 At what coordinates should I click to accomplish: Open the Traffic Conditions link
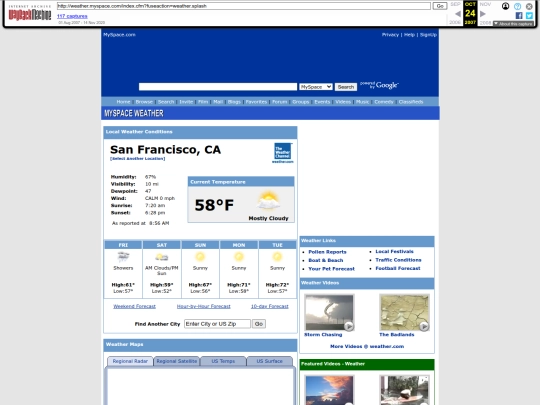(398, 260)
